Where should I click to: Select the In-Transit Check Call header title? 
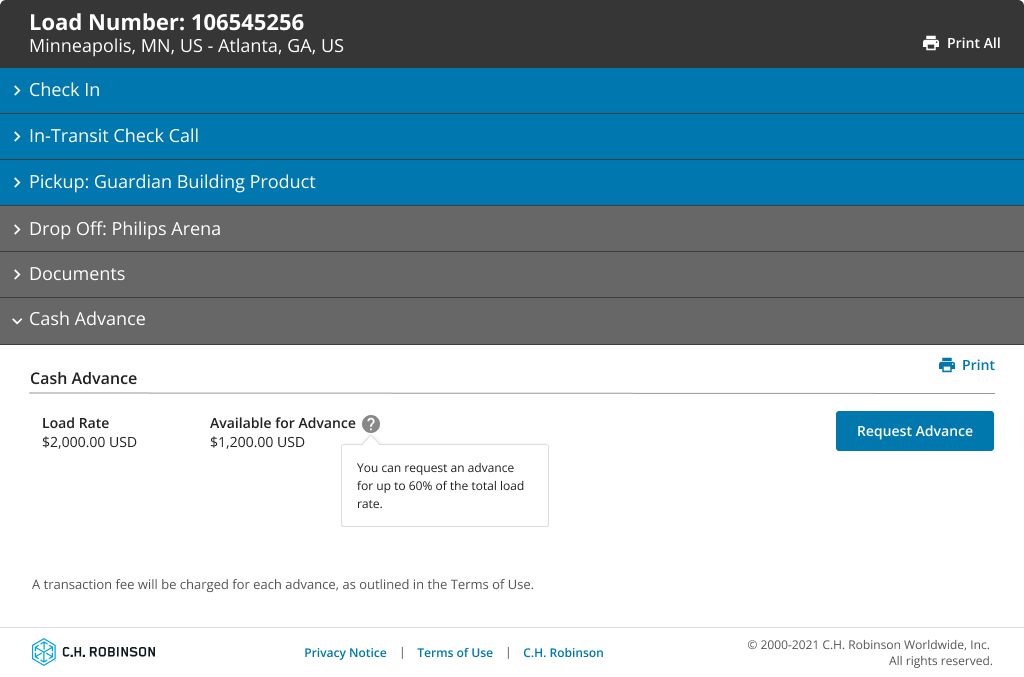click(114, 136)
